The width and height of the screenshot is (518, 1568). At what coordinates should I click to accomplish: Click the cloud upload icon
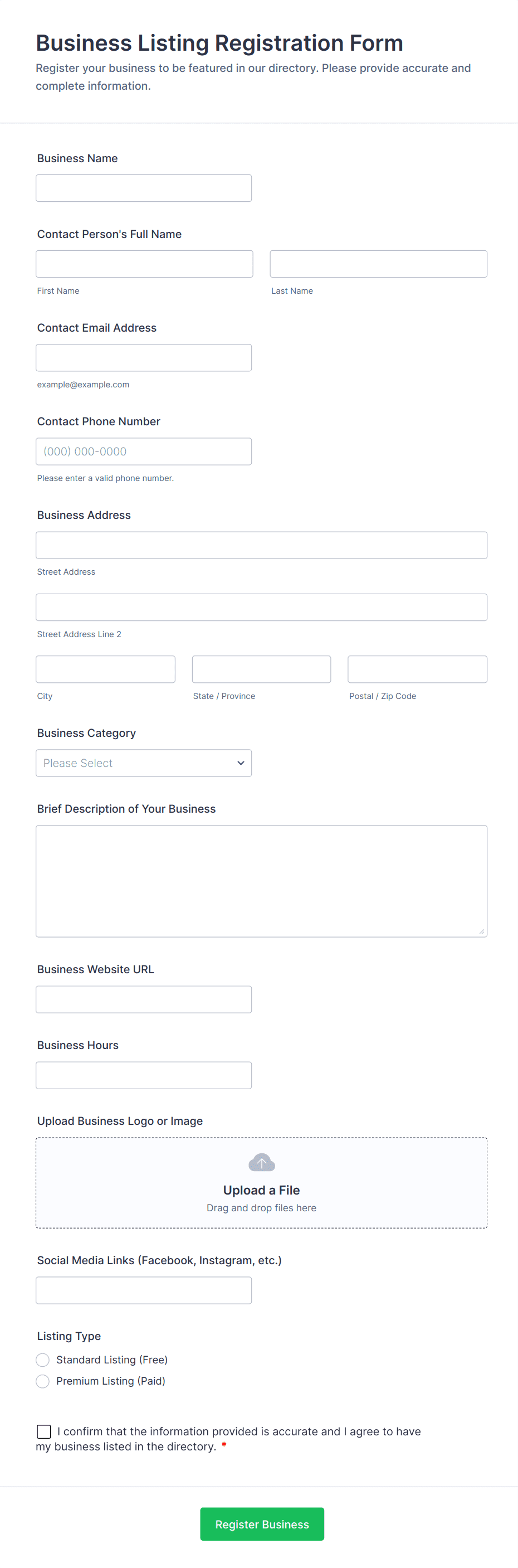coord(261,1163)
